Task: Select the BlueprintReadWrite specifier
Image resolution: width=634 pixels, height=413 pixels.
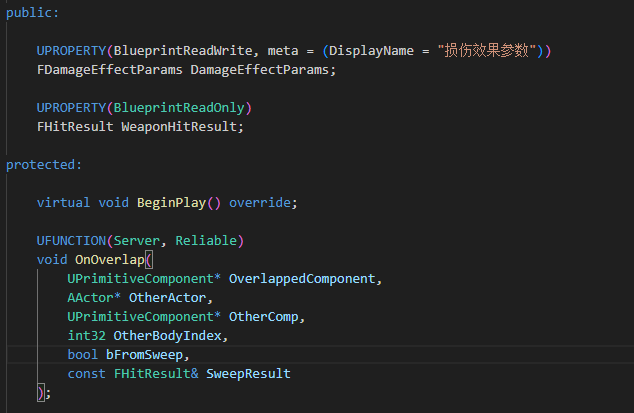Action: coord(183,51)
